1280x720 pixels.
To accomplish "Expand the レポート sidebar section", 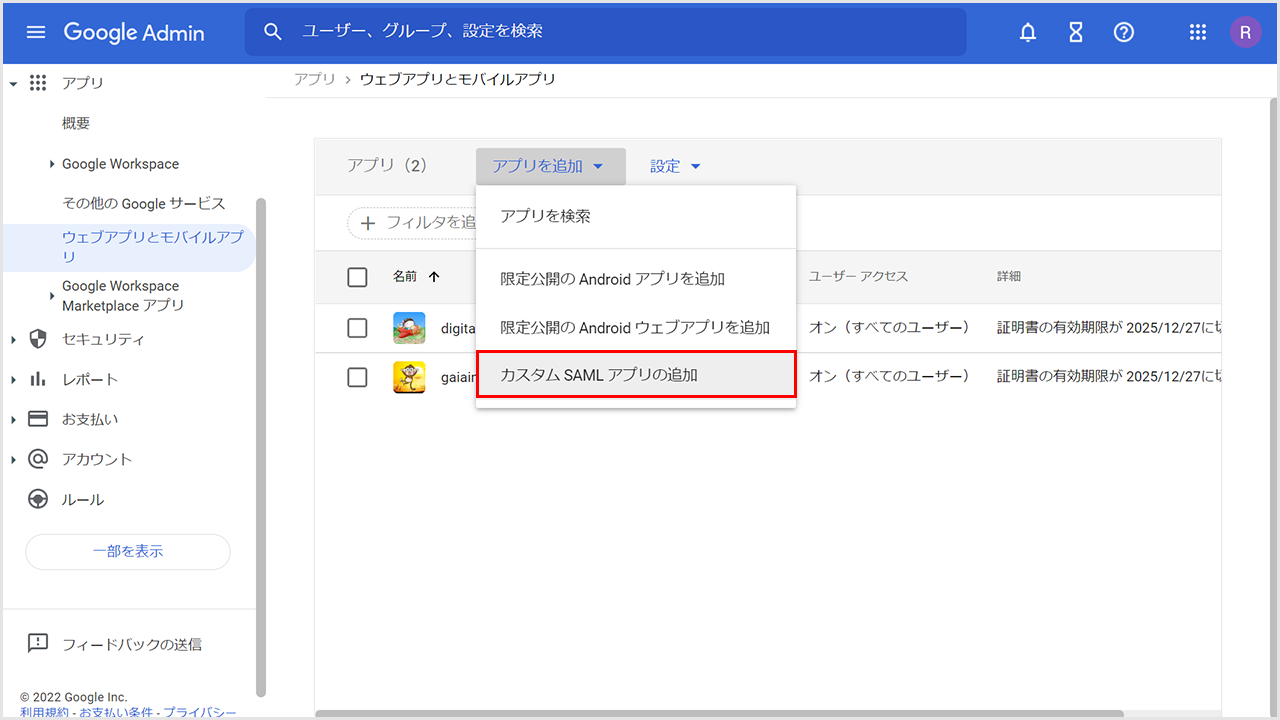I will pyautogui.click(x=13, y=380).
